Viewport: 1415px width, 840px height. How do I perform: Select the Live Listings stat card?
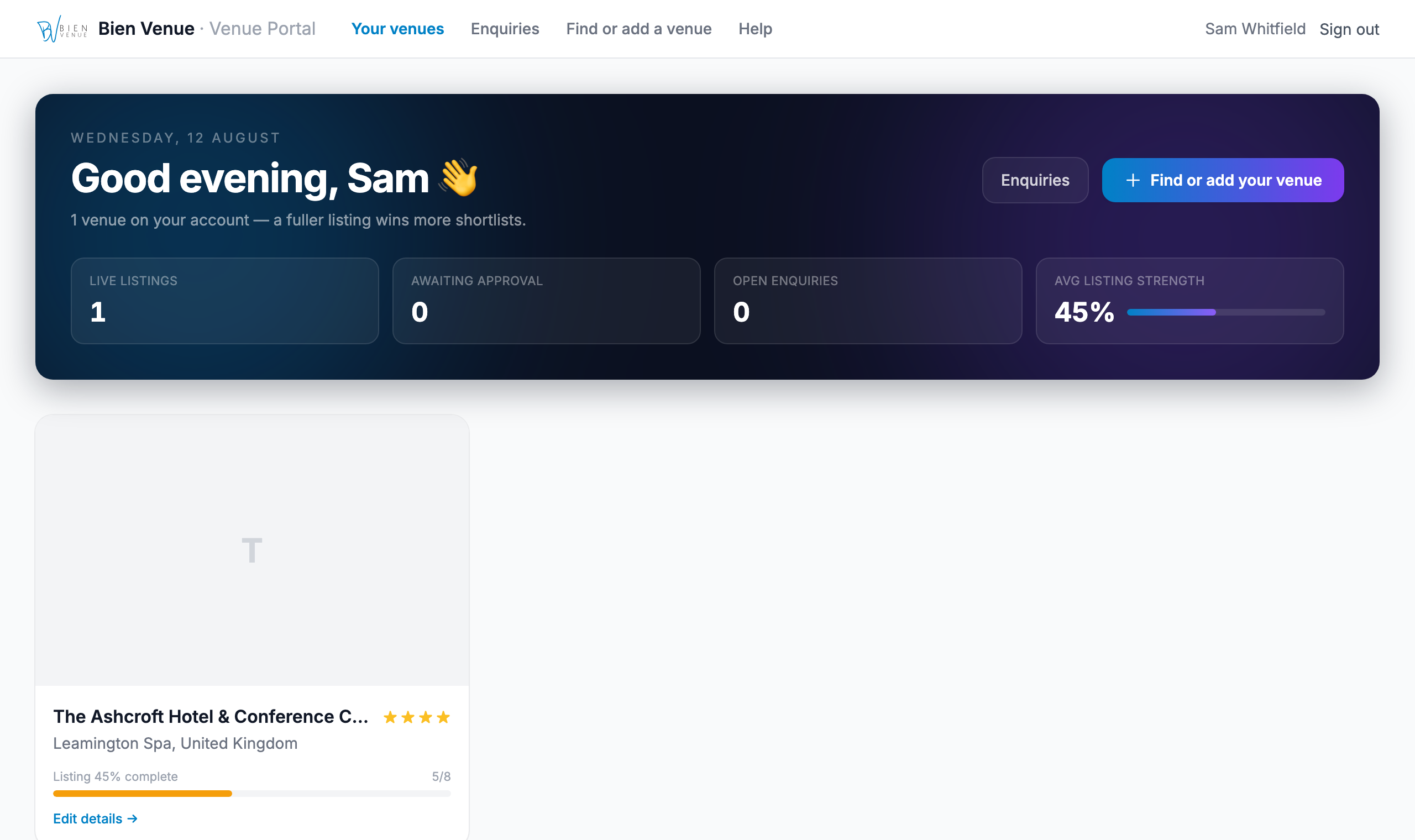click(225, 301)
